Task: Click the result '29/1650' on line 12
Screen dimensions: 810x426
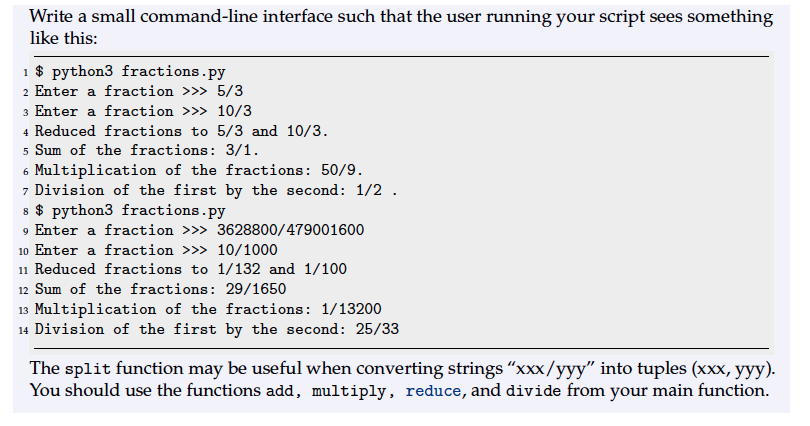Action: tap(256, 289)
